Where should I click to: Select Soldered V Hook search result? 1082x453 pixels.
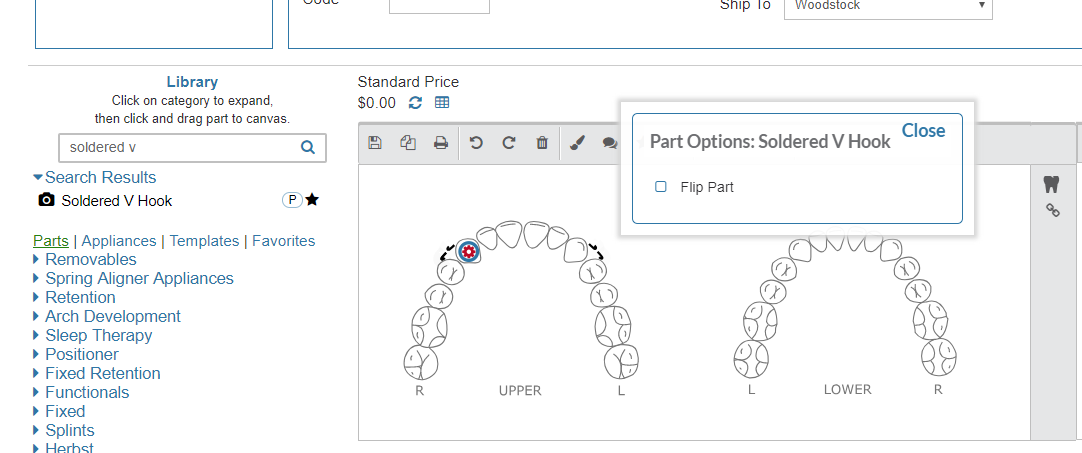[x=117, y=201]
